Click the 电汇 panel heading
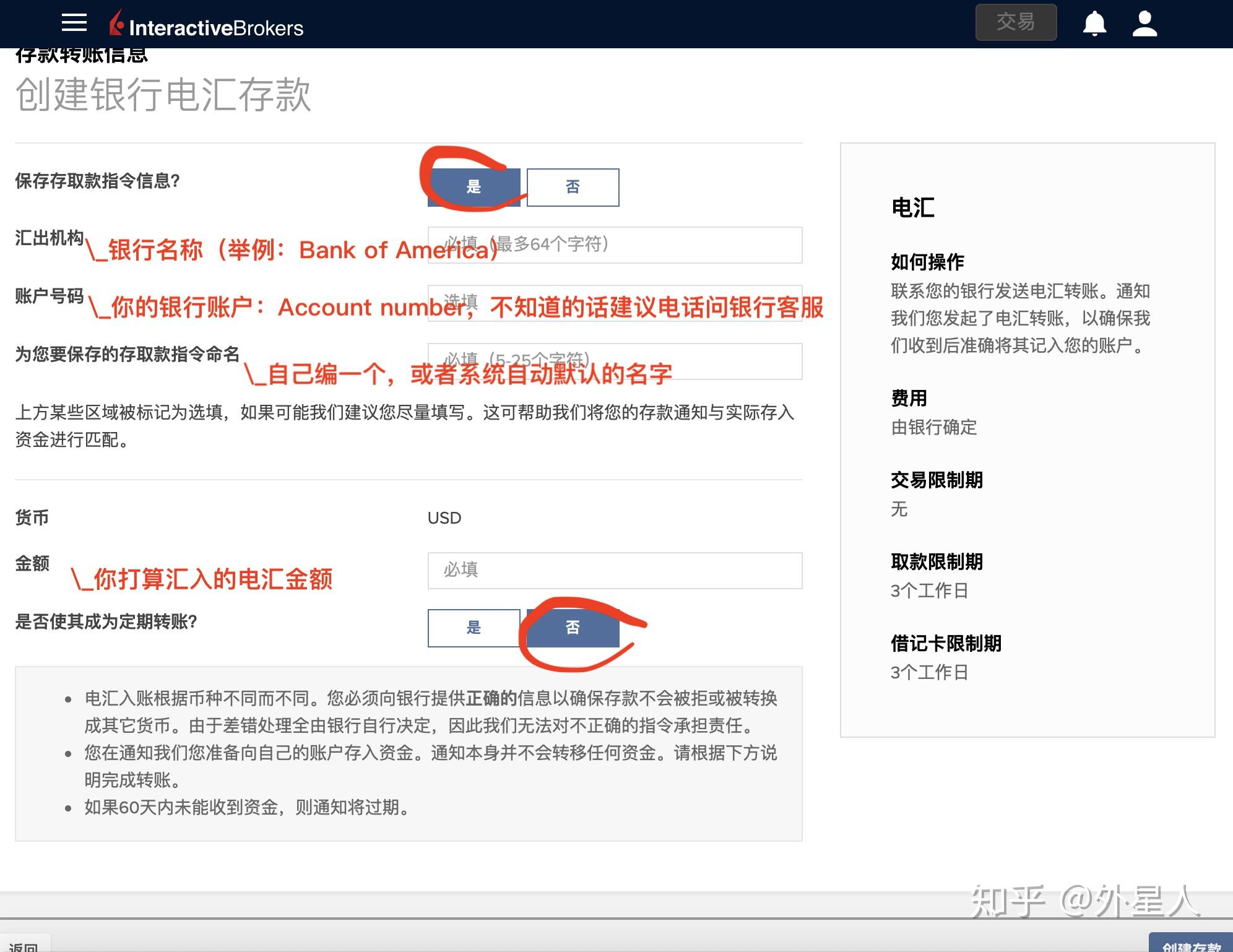This screenshot has height=952, width=1233. click(912, 208)
